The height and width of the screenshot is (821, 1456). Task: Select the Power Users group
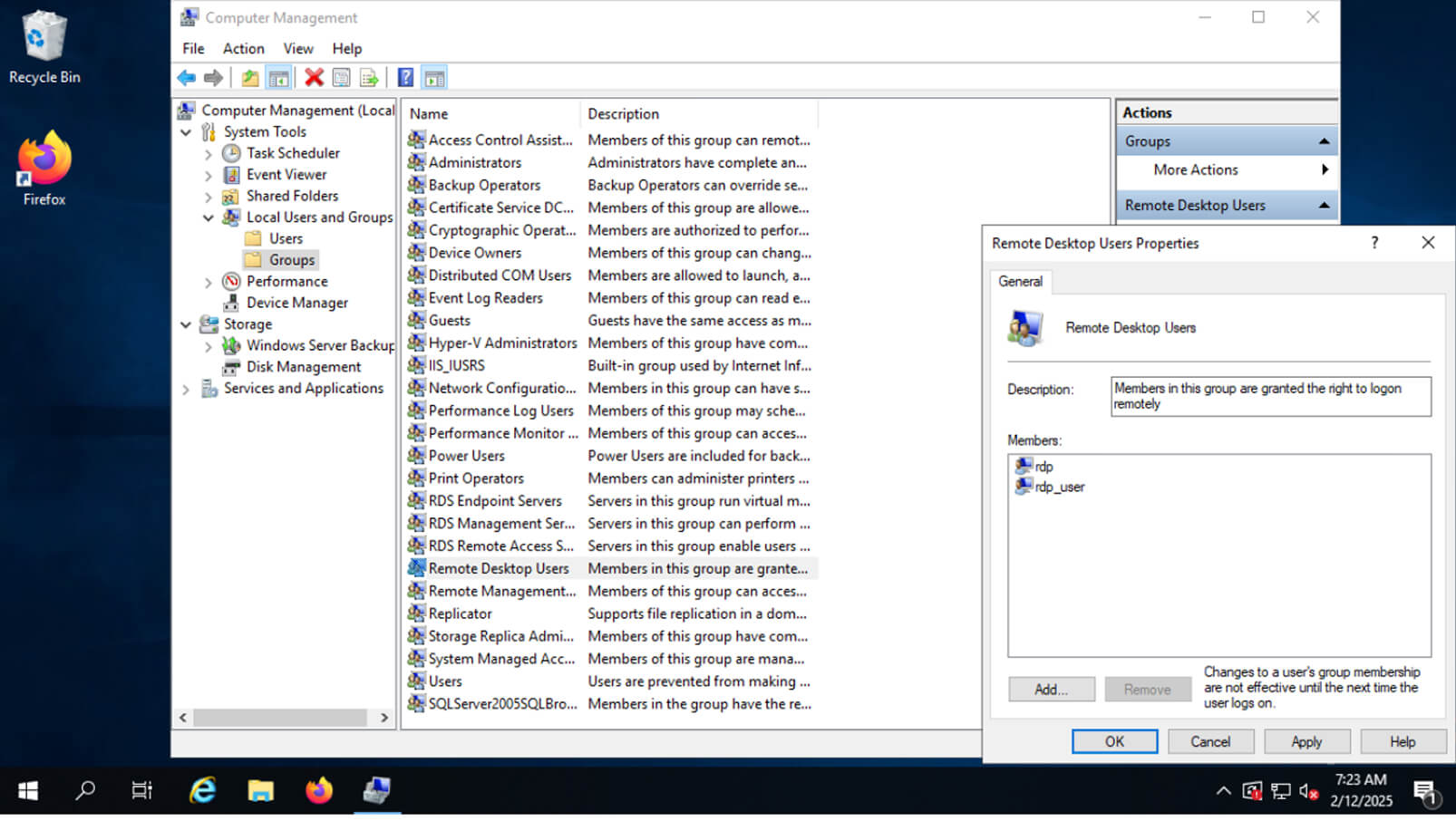[608, 456]
